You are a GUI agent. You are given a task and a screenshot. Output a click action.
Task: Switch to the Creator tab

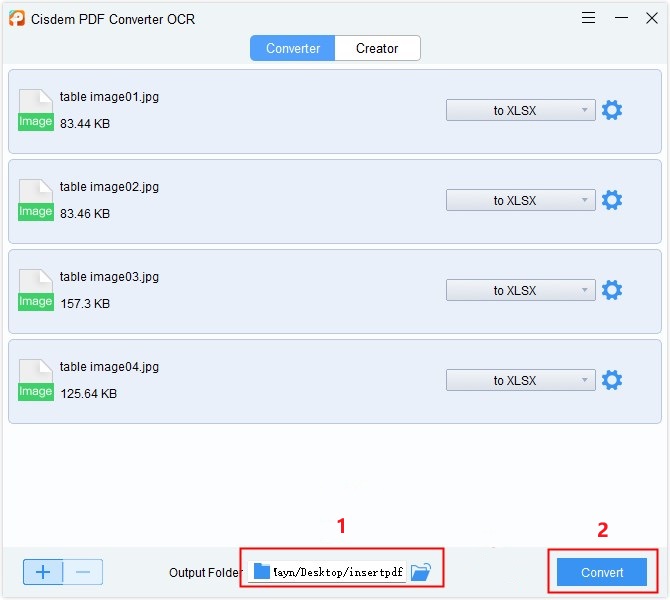click(377, 48)
